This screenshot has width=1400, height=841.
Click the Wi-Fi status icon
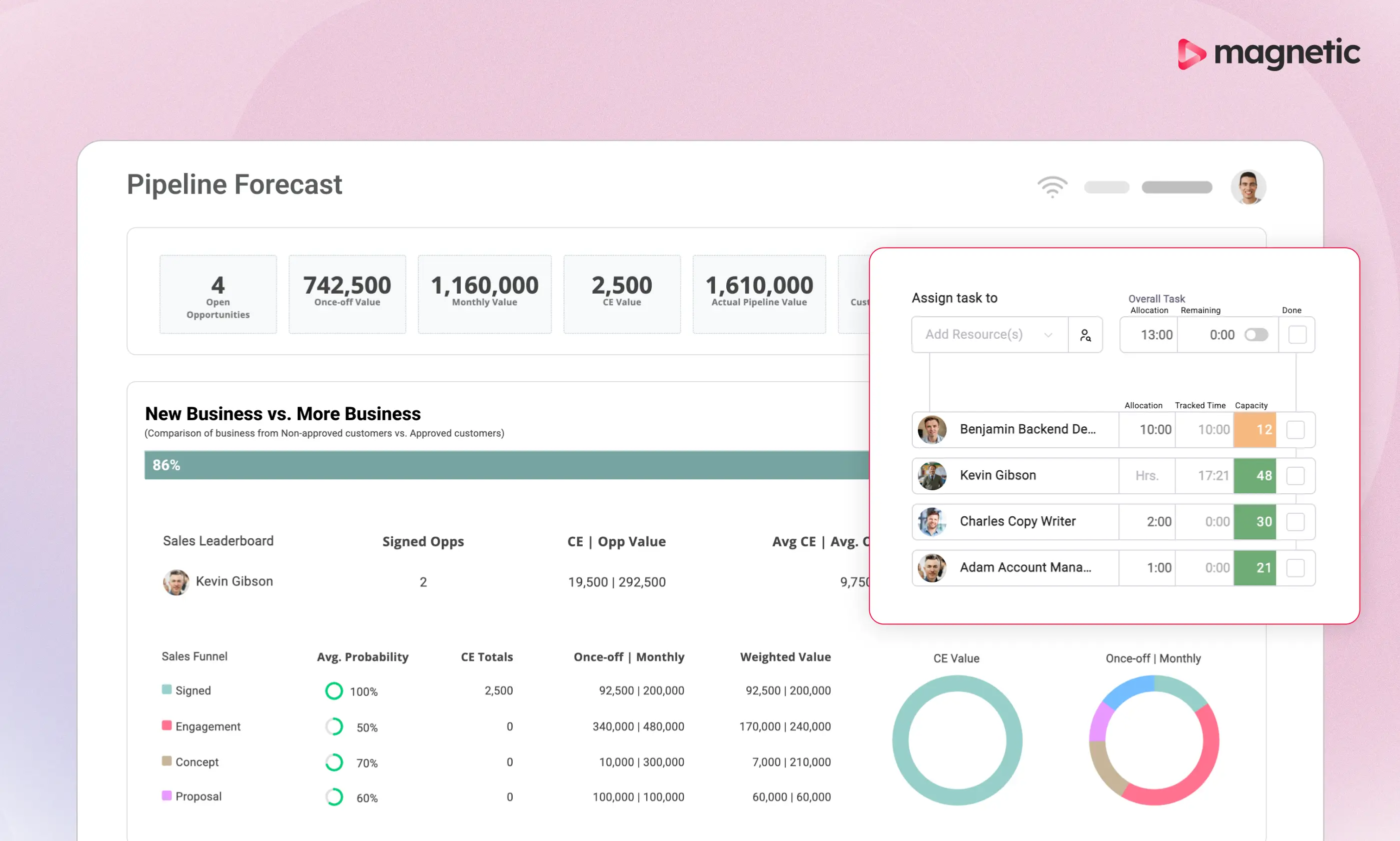pos(1052,187)
